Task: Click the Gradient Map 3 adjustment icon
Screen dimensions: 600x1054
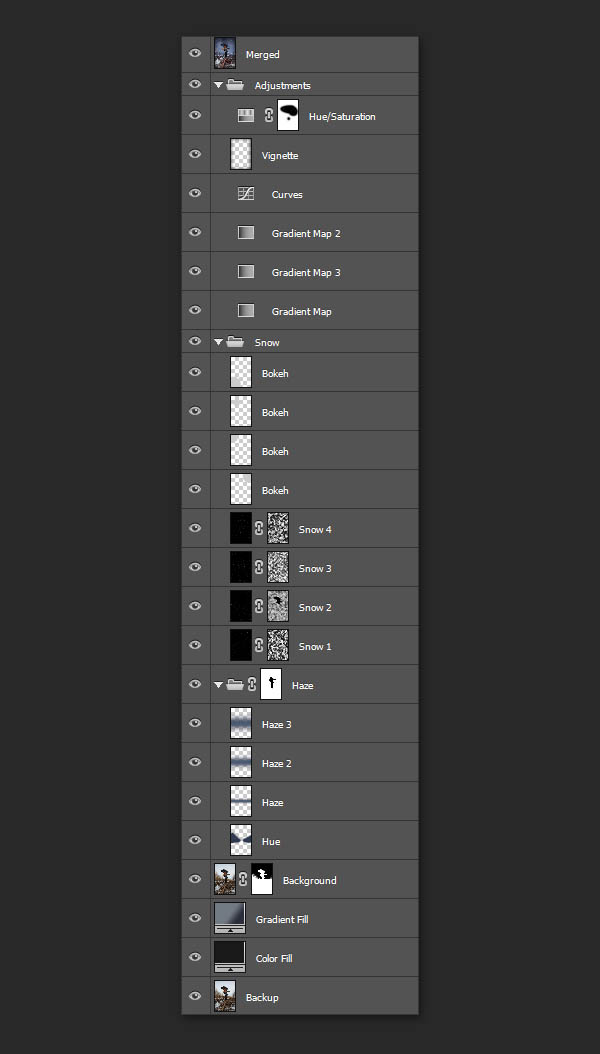Action: tap(245, 272)
